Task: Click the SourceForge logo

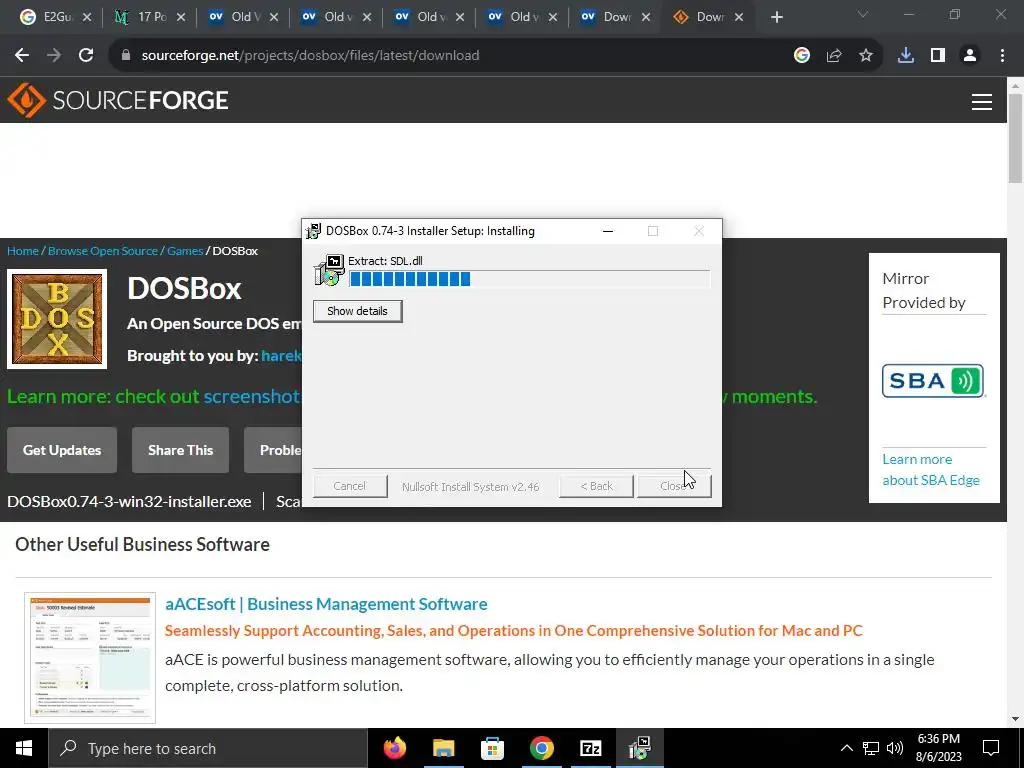Action: coord(118,100)
